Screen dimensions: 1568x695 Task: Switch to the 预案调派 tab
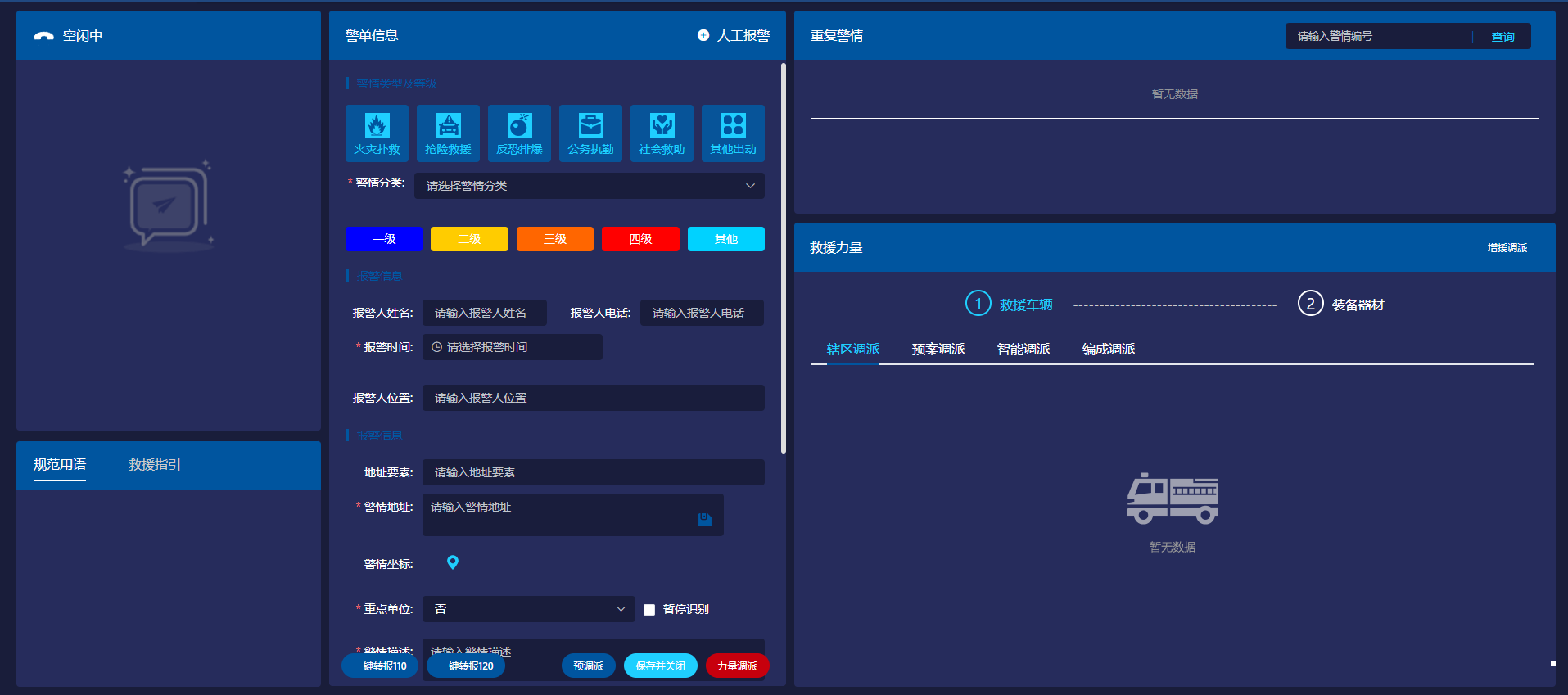938,350
